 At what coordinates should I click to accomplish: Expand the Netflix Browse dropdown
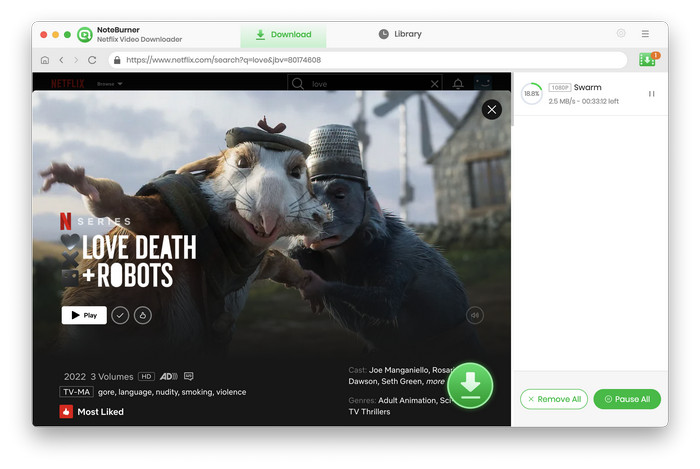(109, 84)
